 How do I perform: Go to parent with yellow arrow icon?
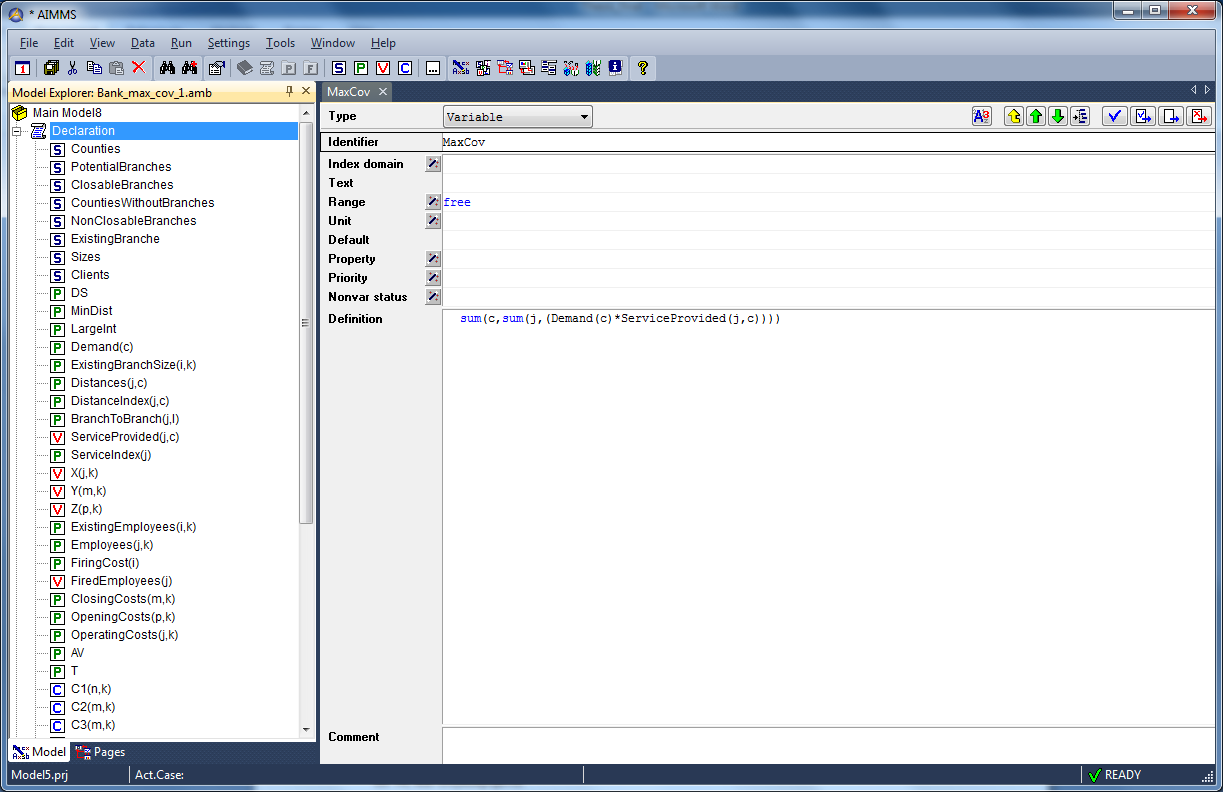click(1014, 117)
